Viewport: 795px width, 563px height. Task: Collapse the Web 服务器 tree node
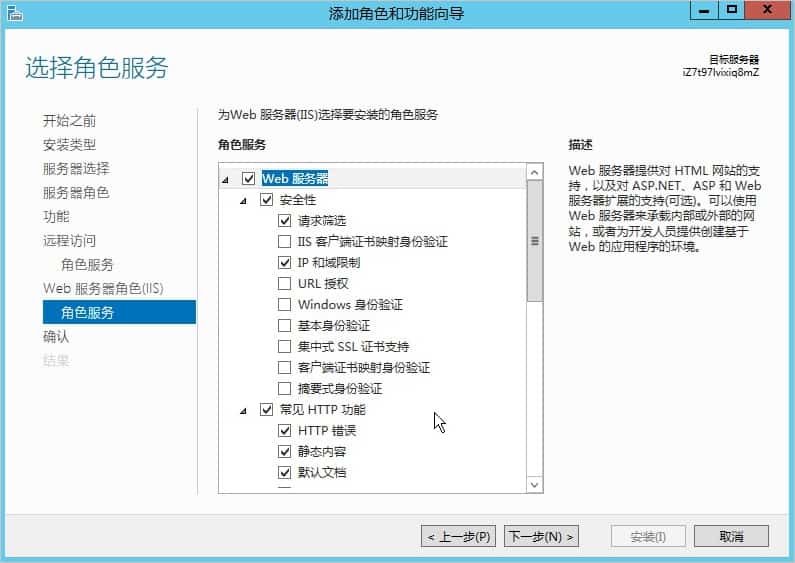click(x=225, y=180)
